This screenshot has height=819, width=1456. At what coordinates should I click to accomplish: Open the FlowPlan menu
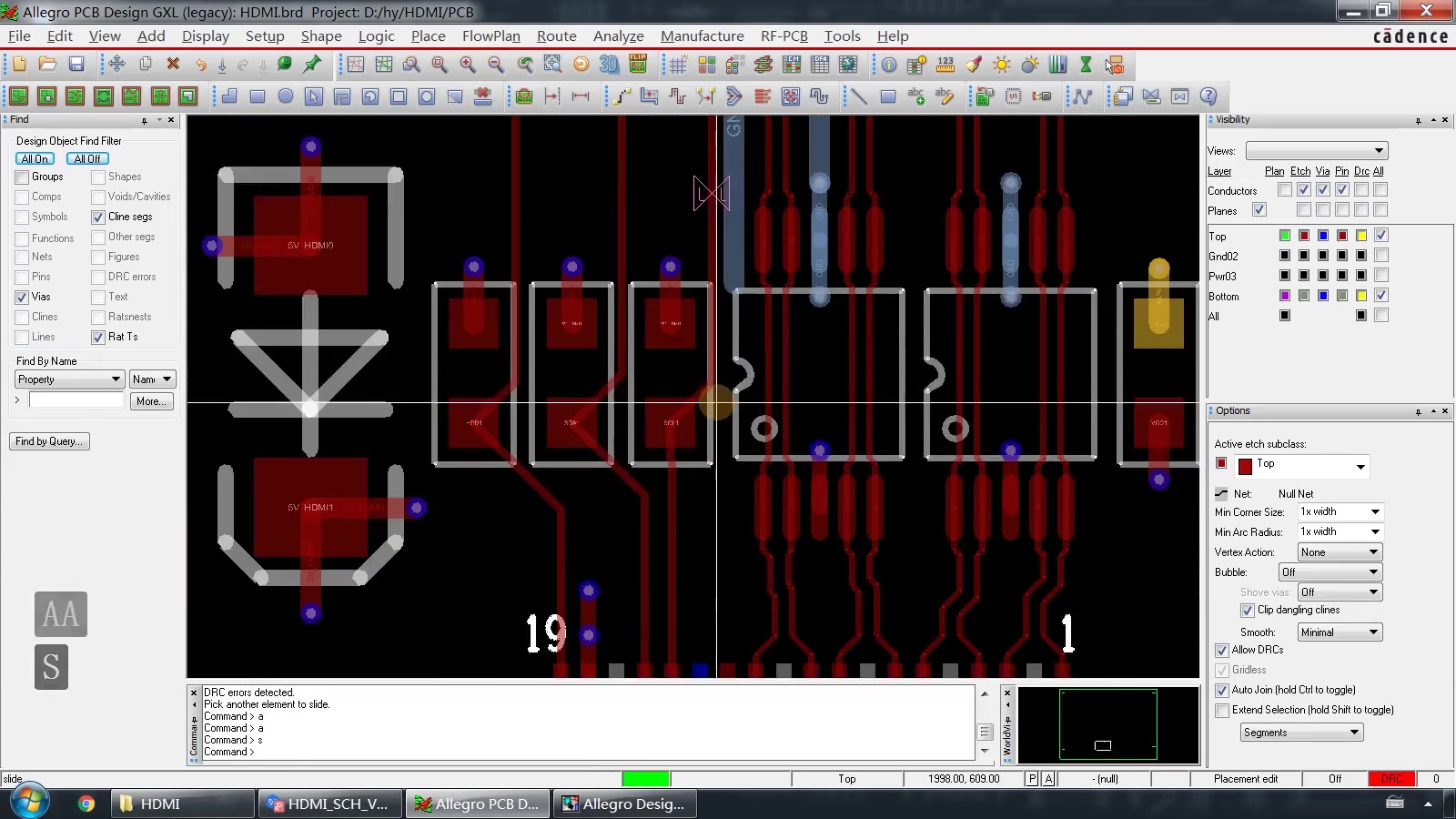tap(491, 36)
